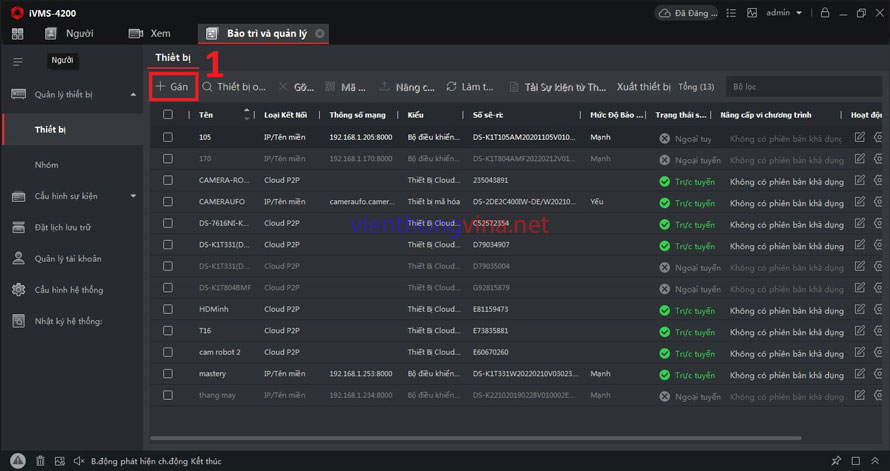Collapse the sidebar with hamburger icon
Viewport: 890px width, 471px height.
tap(17, 61)
